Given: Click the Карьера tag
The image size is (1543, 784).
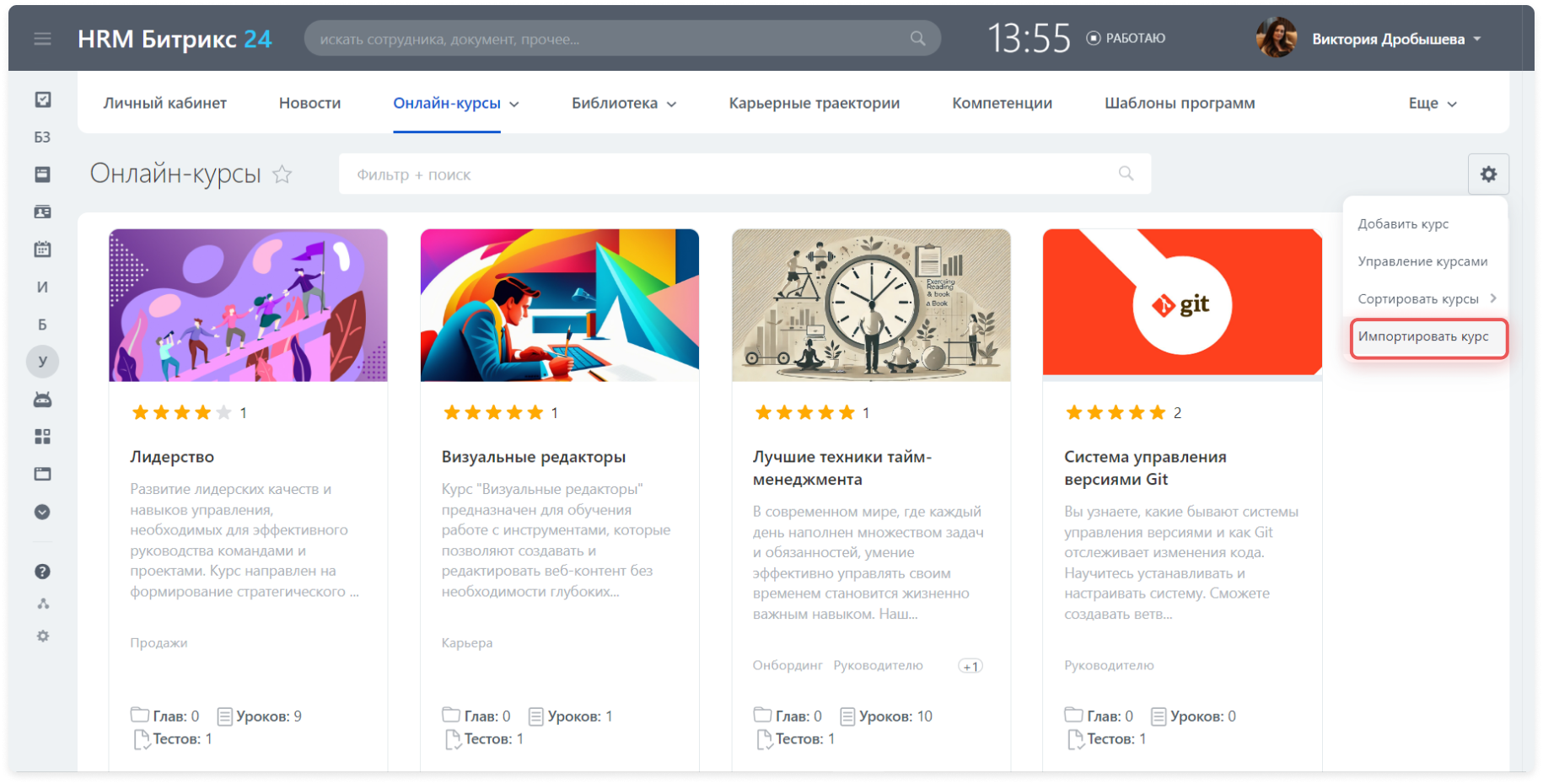Looking at the screenshot, I should pyautogui.click(x=467, y=642).
